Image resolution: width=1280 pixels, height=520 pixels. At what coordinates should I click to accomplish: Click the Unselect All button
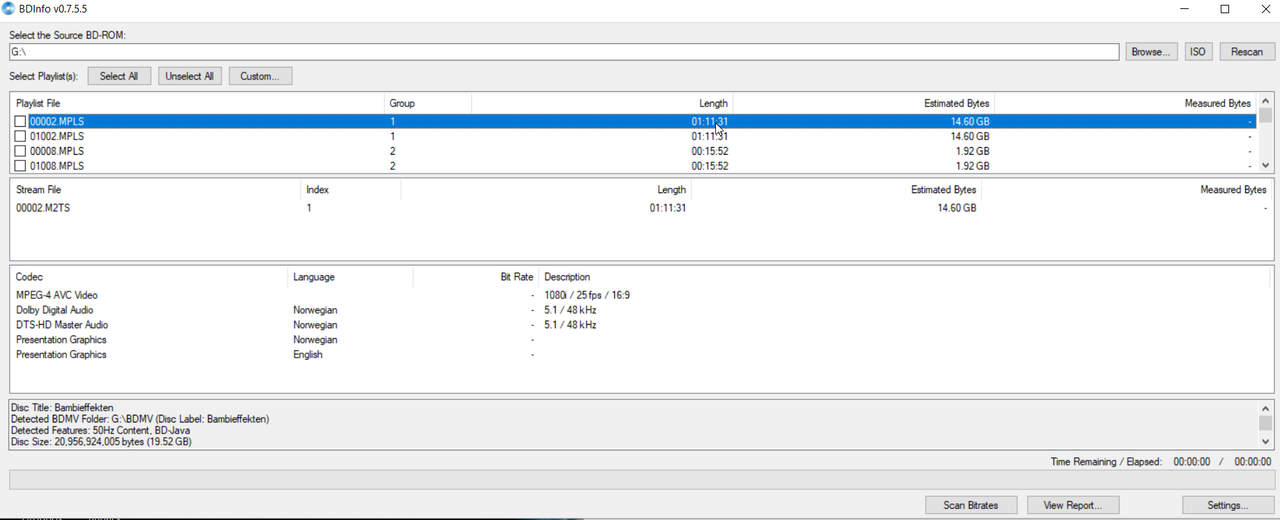point(189,76)
